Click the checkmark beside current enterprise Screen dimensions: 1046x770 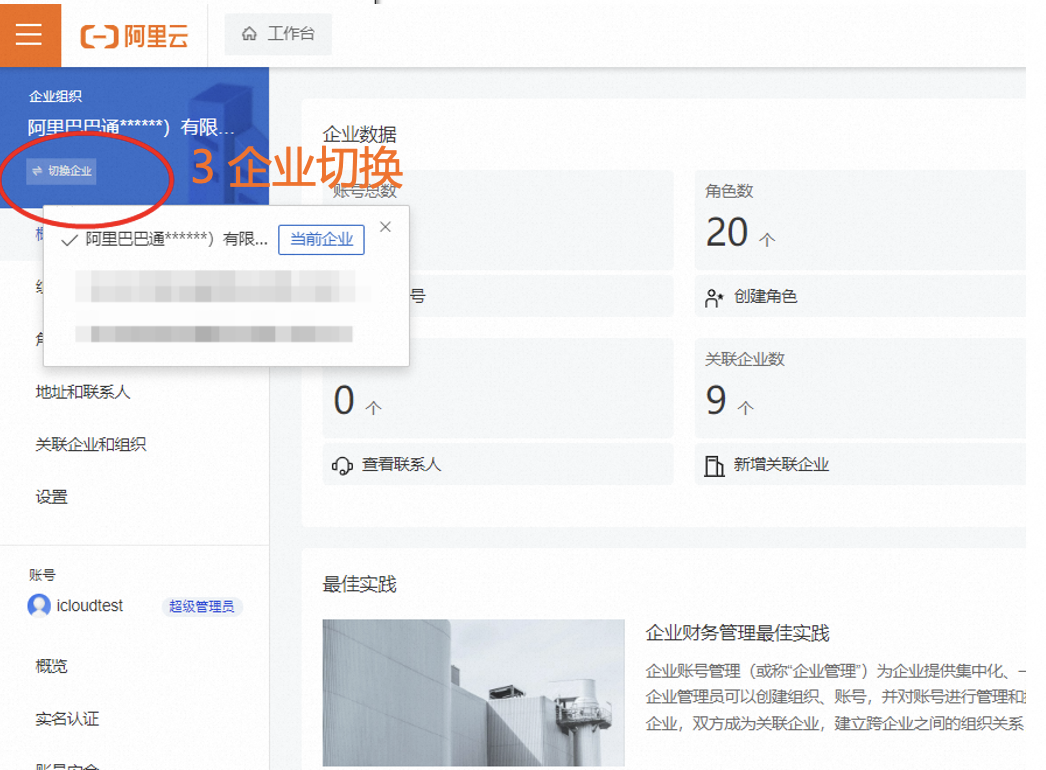[69, 240]
